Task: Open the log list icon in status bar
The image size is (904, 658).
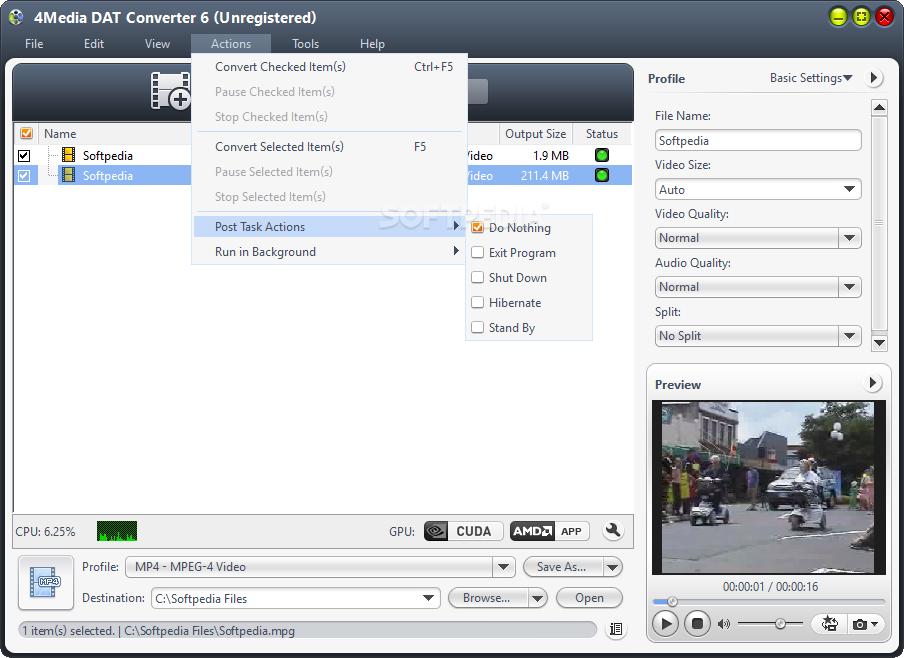Action: tap(616, 629)
